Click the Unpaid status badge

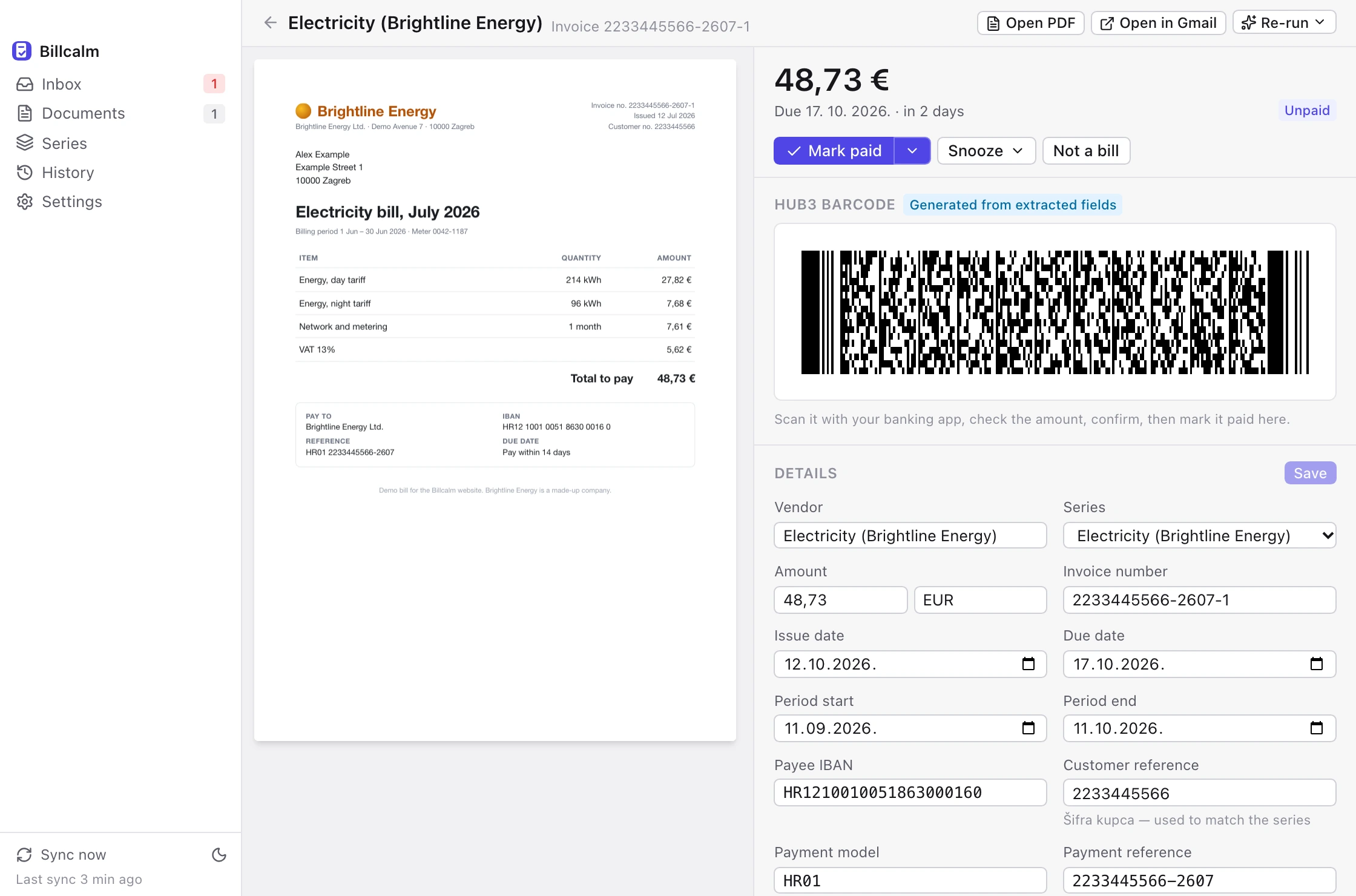click(x=1307, y=110)
